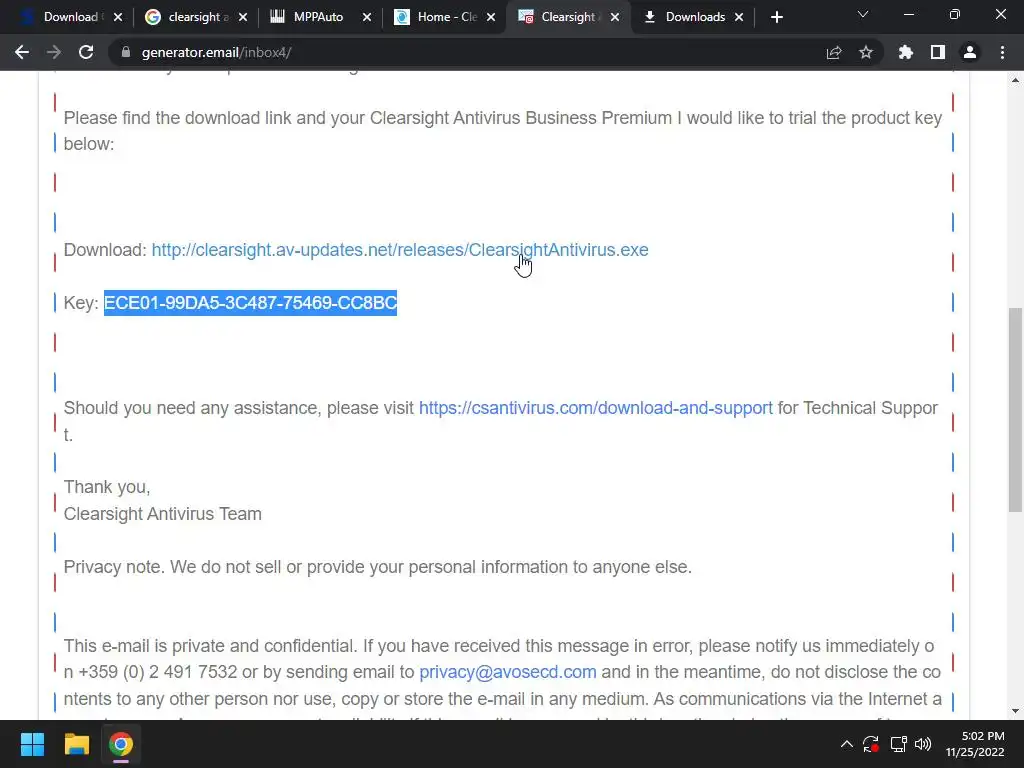Close the first Download tab
The width and height of the screenshot is (1024, 768).
point(118,17)
